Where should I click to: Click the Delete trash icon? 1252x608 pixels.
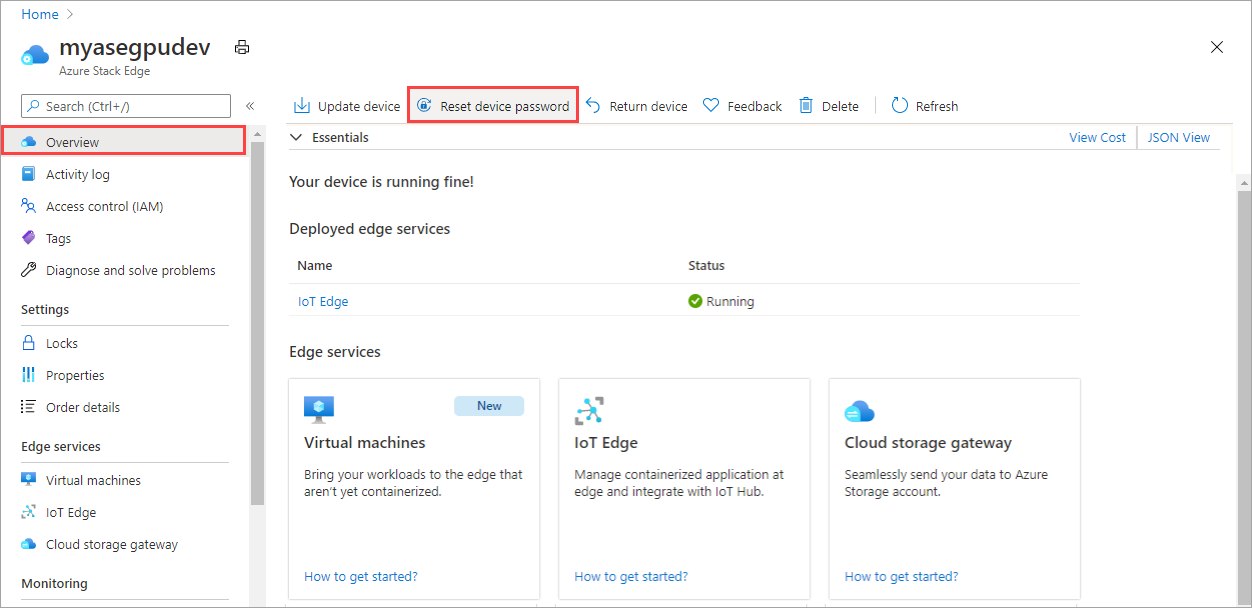point(804,105)
